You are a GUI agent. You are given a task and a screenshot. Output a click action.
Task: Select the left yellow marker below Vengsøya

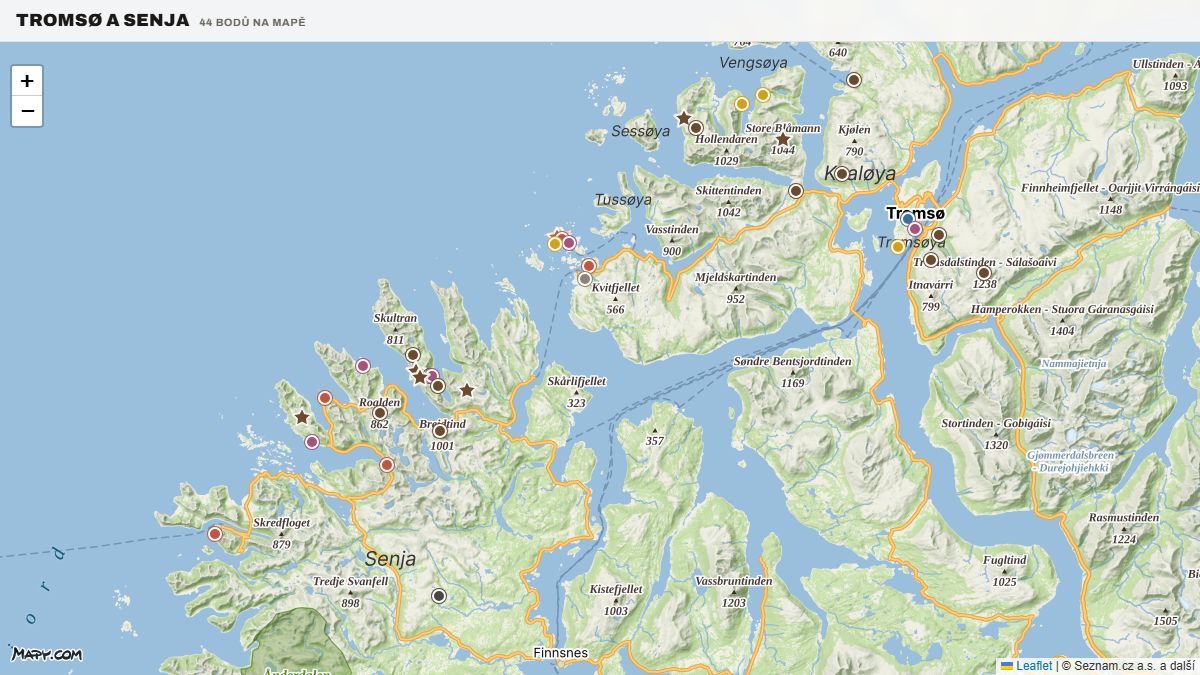point(742,104)
